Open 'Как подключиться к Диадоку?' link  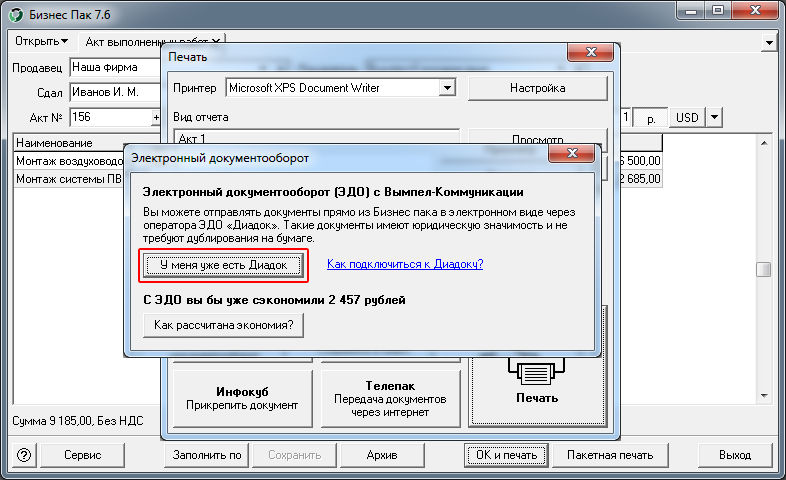(405, 264)
